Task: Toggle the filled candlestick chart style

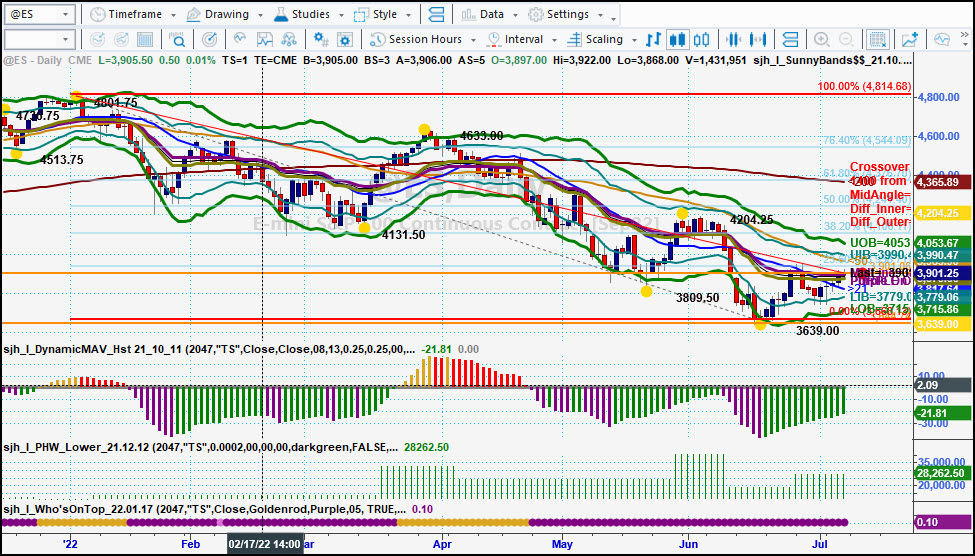Action: click(x=677, y=40)
